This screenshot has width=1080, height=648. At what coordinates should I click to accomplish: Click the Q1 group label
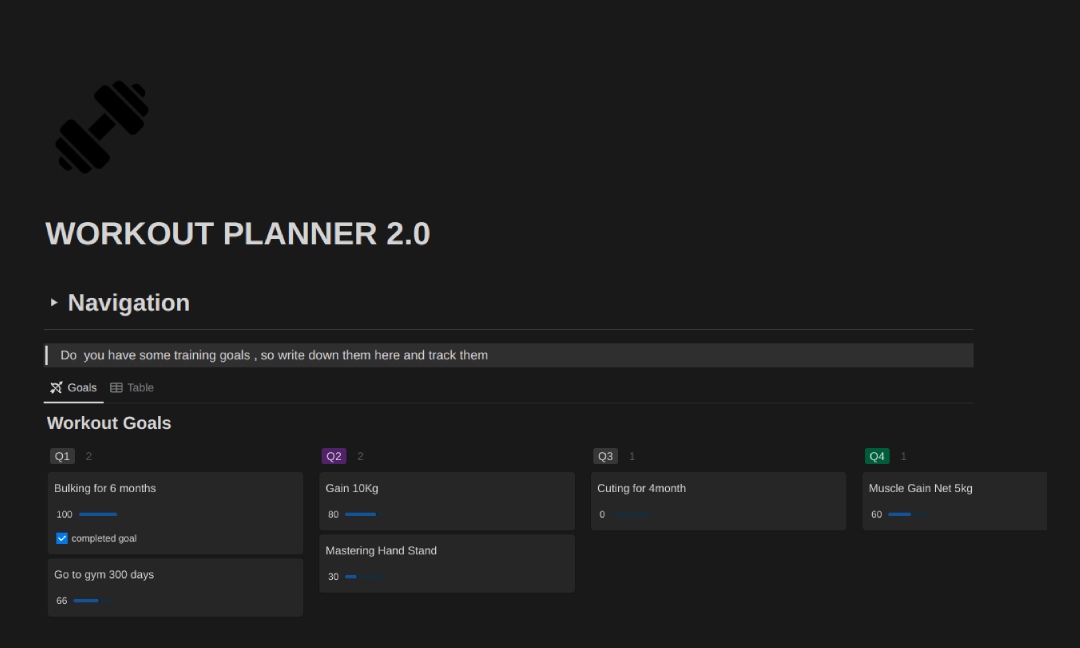click(x=62, y=456)
